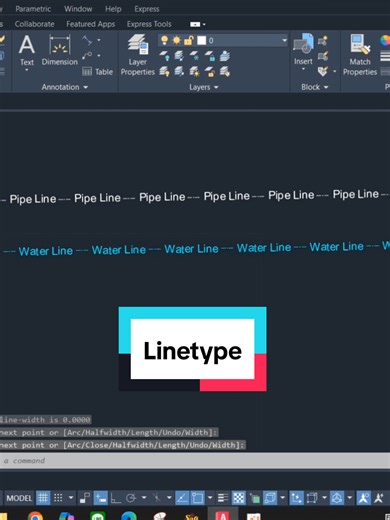
Task: Toggle Polar Tracking in status bar
Action: point(131,498)
